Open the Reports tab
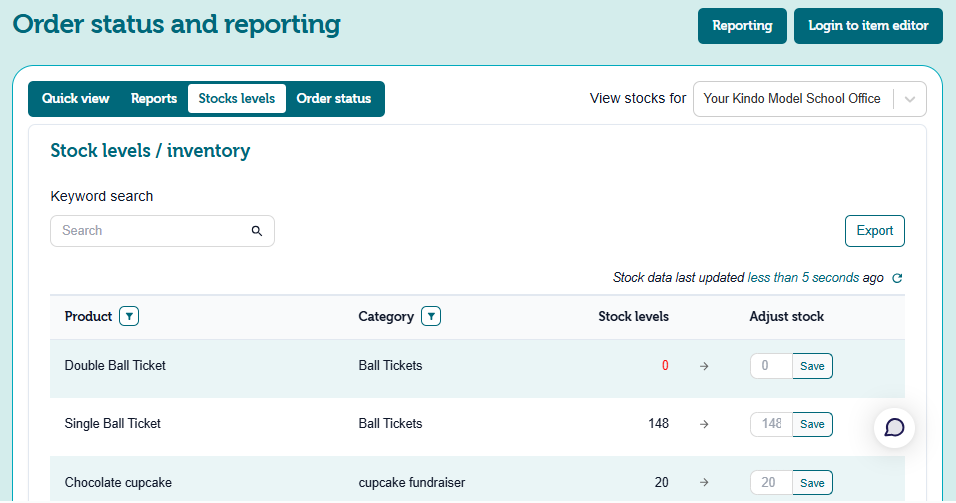The height and width of the screenshot is (503, 956). [154, 99]
